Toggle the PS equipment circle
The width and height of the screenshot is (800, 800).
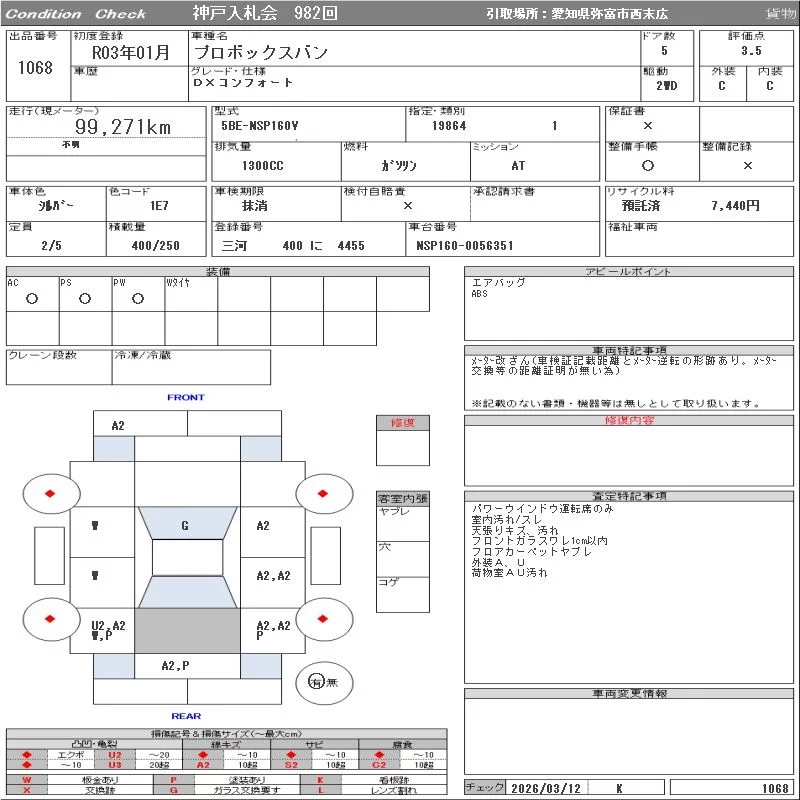tap(85, 298)
